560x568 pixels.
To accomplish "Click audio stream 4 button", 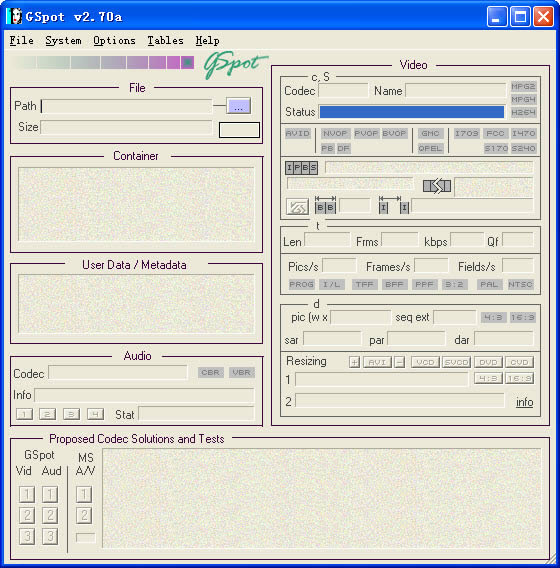I will pos(95,414).
